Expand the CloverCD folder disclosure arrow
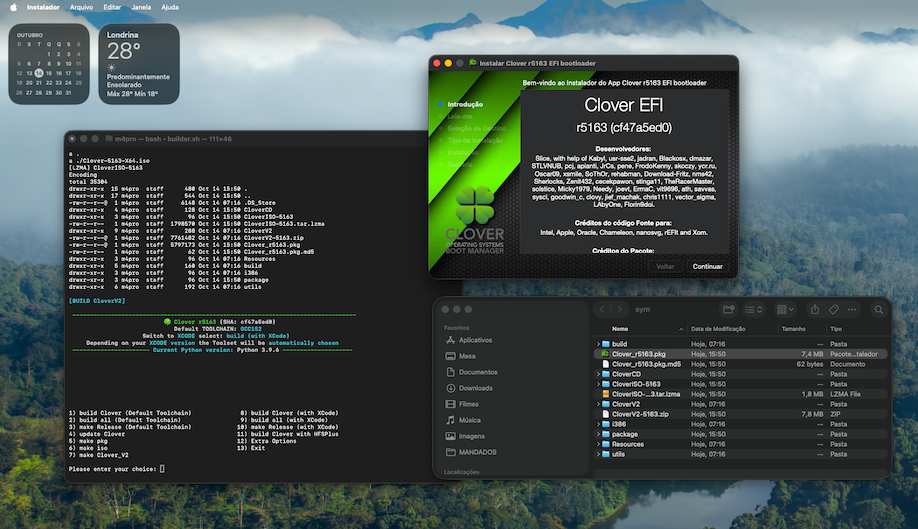The height and width of the screenshot is (529, 918). [598, 374]
